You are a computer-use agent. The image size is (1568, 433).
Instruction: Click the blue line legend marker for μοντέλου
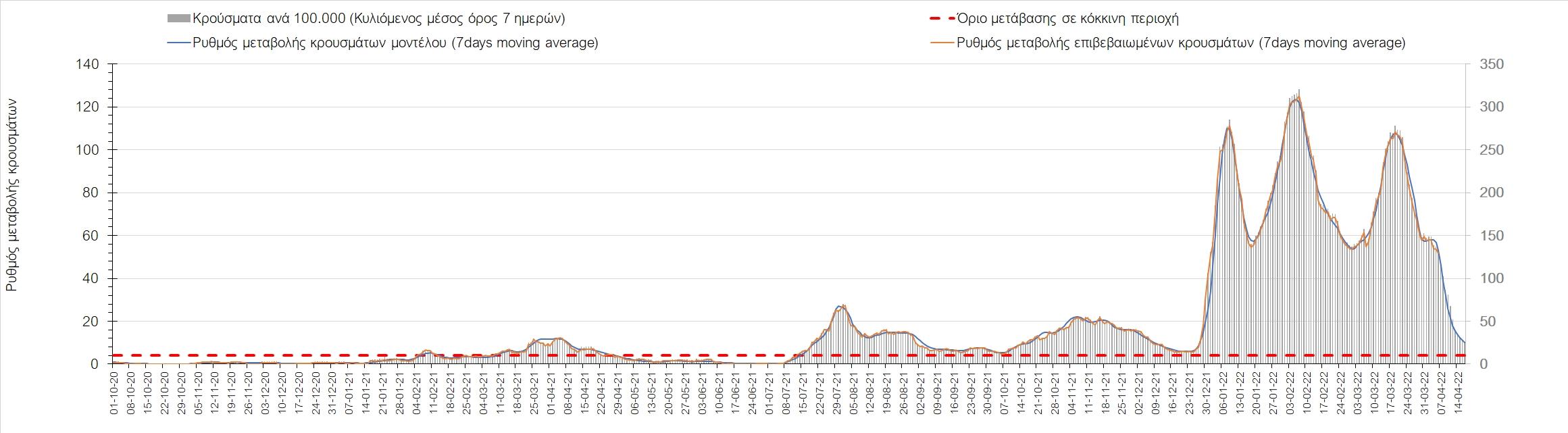[178, 43]
